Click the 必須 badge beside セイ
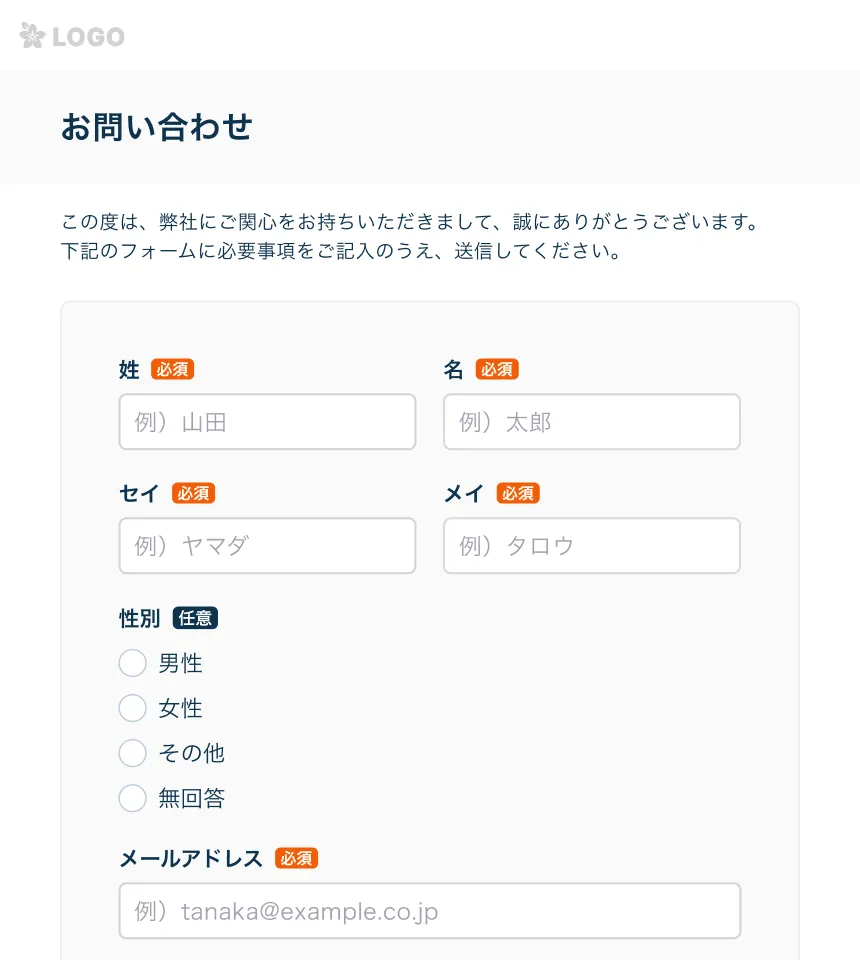 click(x=193, y=493)
